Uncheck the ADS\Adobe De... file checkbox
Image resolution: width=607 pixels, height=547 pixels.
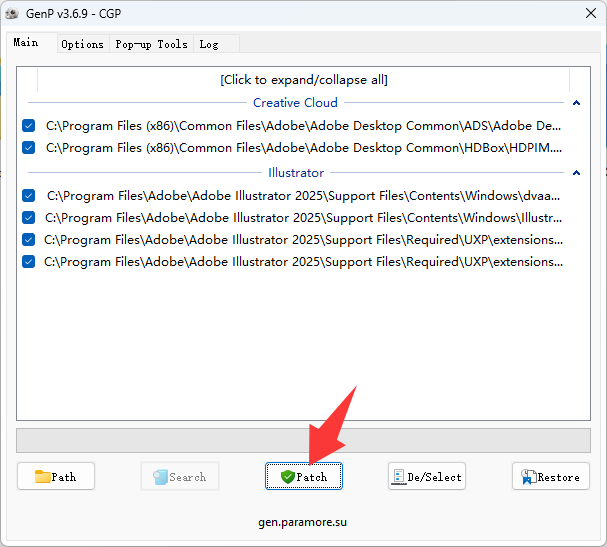tap(28, 125)
